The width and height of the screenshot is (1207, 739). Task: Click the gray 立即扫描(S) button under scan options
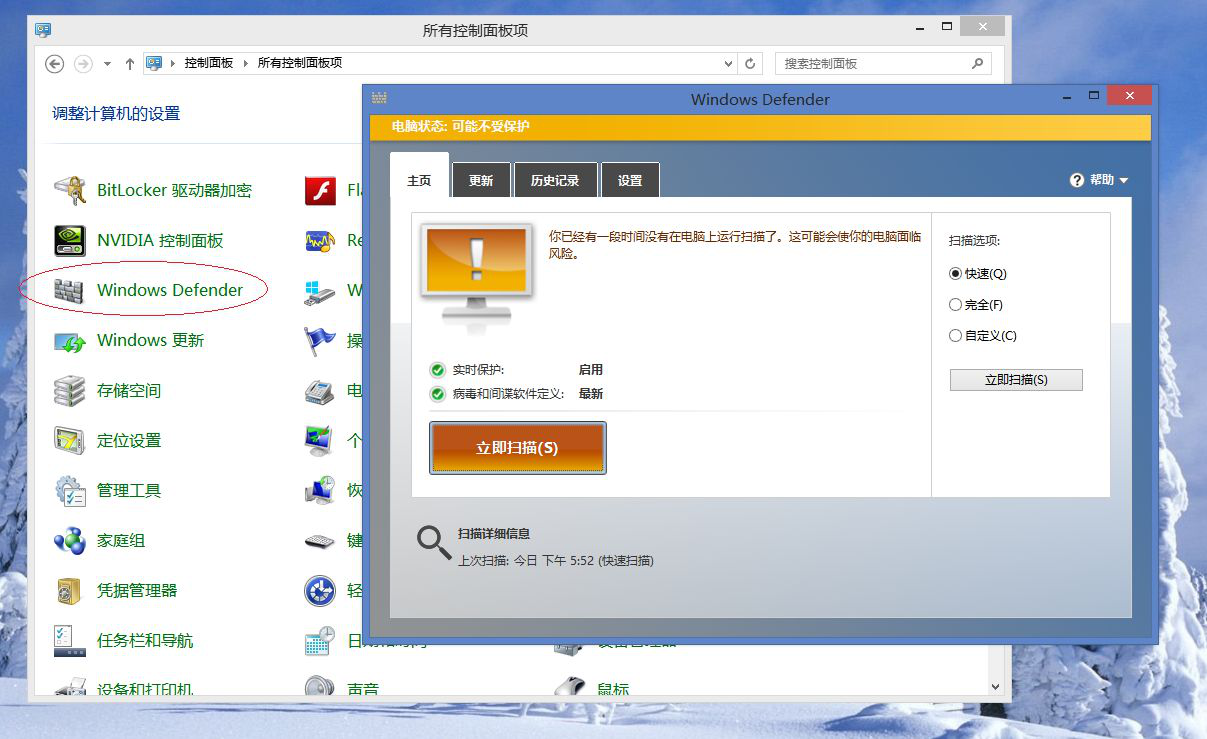coord(1016,380)
